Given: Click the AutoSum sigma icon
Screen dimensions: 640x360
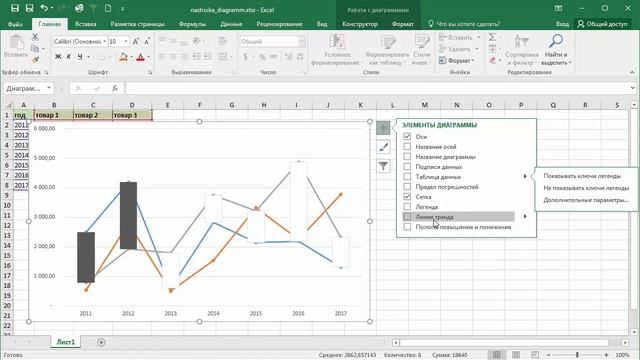Looking at the screenshot, I should 492,37.
